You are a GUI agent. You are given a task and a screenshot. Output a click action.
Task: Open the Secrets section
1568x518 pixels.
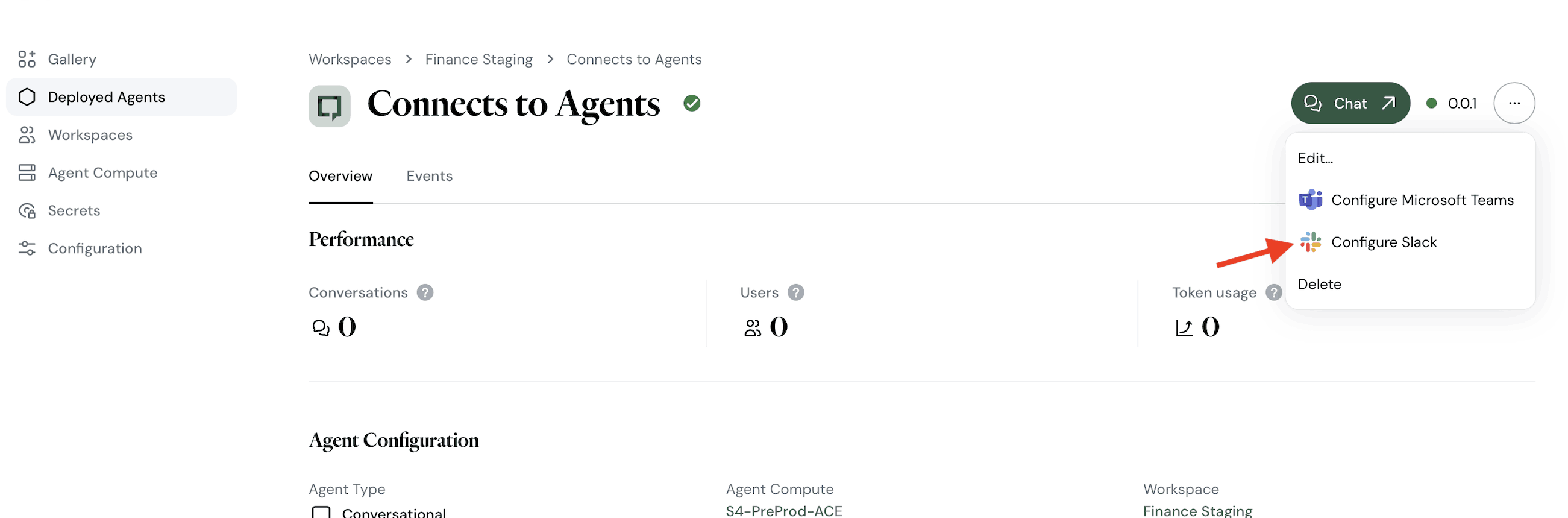pyautogui.click(x=74, y=210)
